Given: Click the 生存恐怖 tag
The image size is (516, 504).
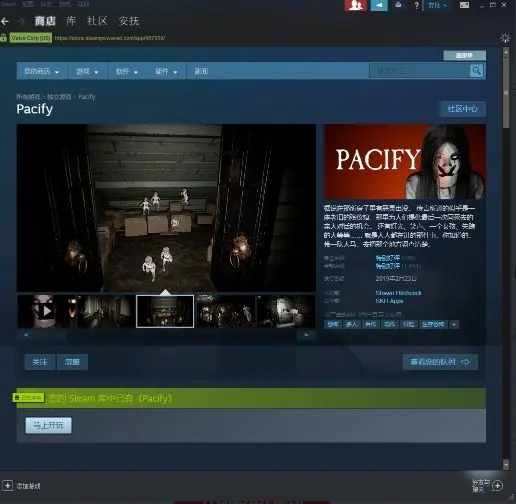Looking at the screenshot, I should tap(433, 324).
